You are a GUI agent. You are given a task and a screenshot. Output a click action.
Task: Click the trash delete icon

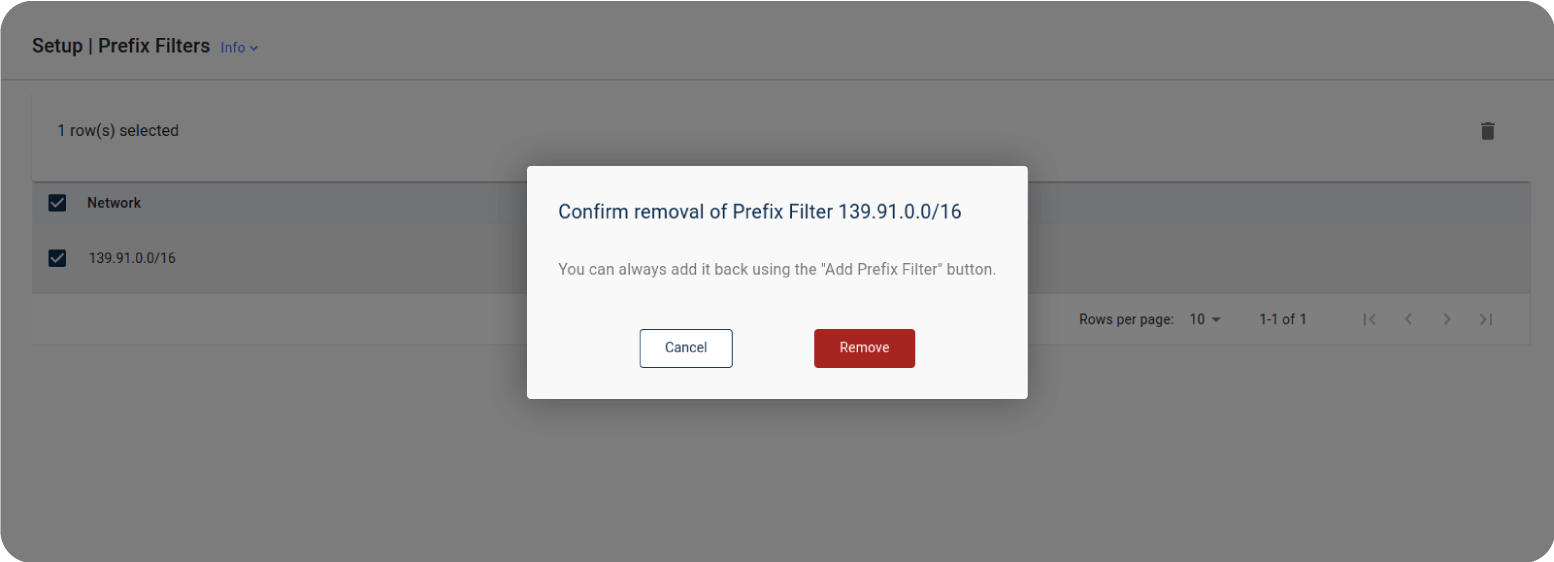[x=1488, y=131]
